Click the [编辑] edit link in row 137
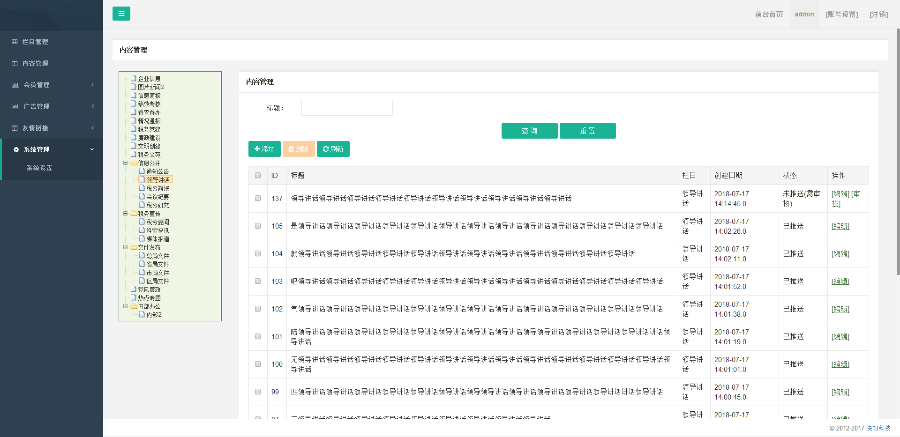The image size is (900, 437). click(x=840, y=194)
